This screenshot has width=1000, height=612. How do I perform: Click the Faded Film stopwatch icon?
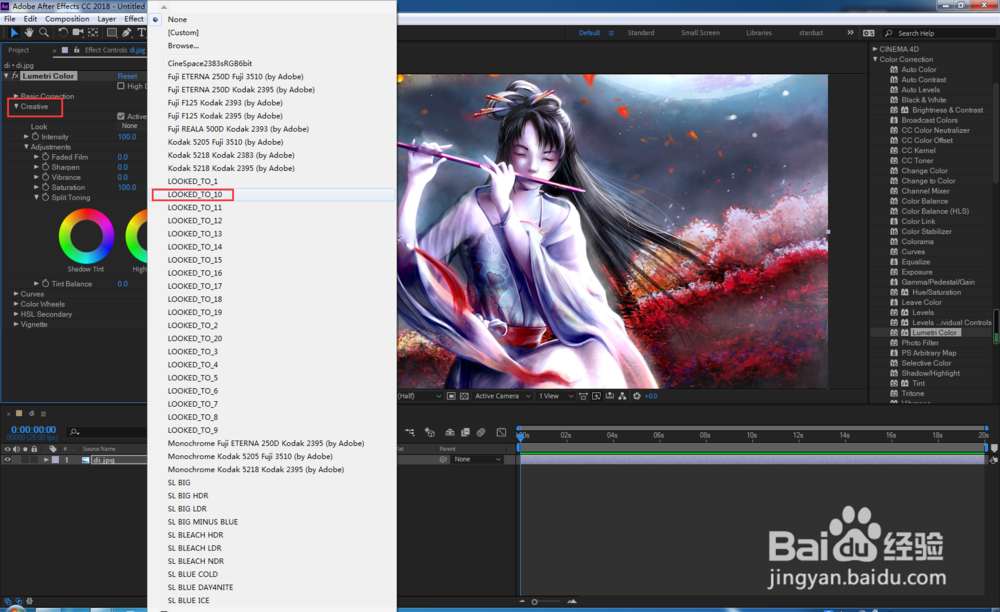[46, 157]
